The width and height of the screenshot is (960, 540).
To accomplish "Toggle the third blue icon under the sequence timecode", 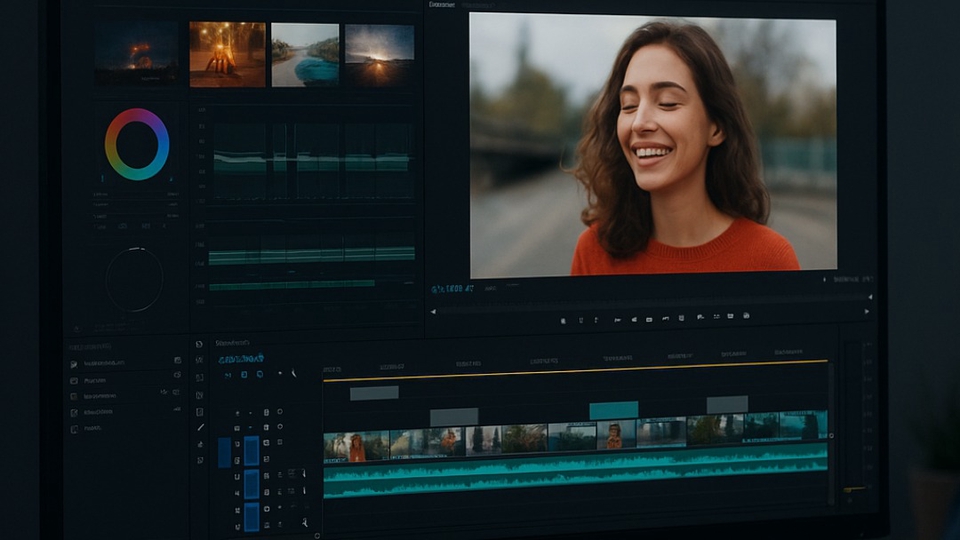I will point(260,374).
